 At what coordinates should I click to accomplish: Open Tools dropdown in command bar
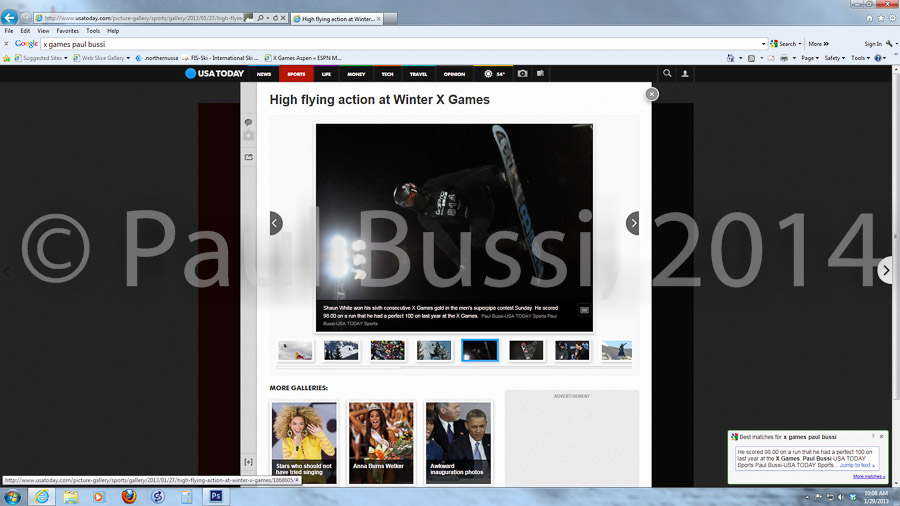pos(860,58)
